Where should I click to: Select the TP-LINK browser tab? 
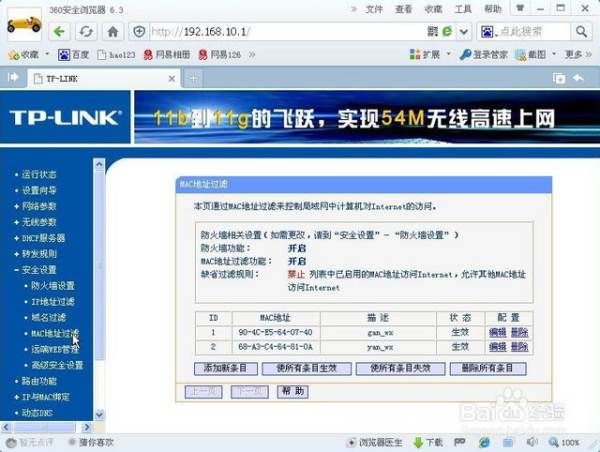[x=103, y=78]
